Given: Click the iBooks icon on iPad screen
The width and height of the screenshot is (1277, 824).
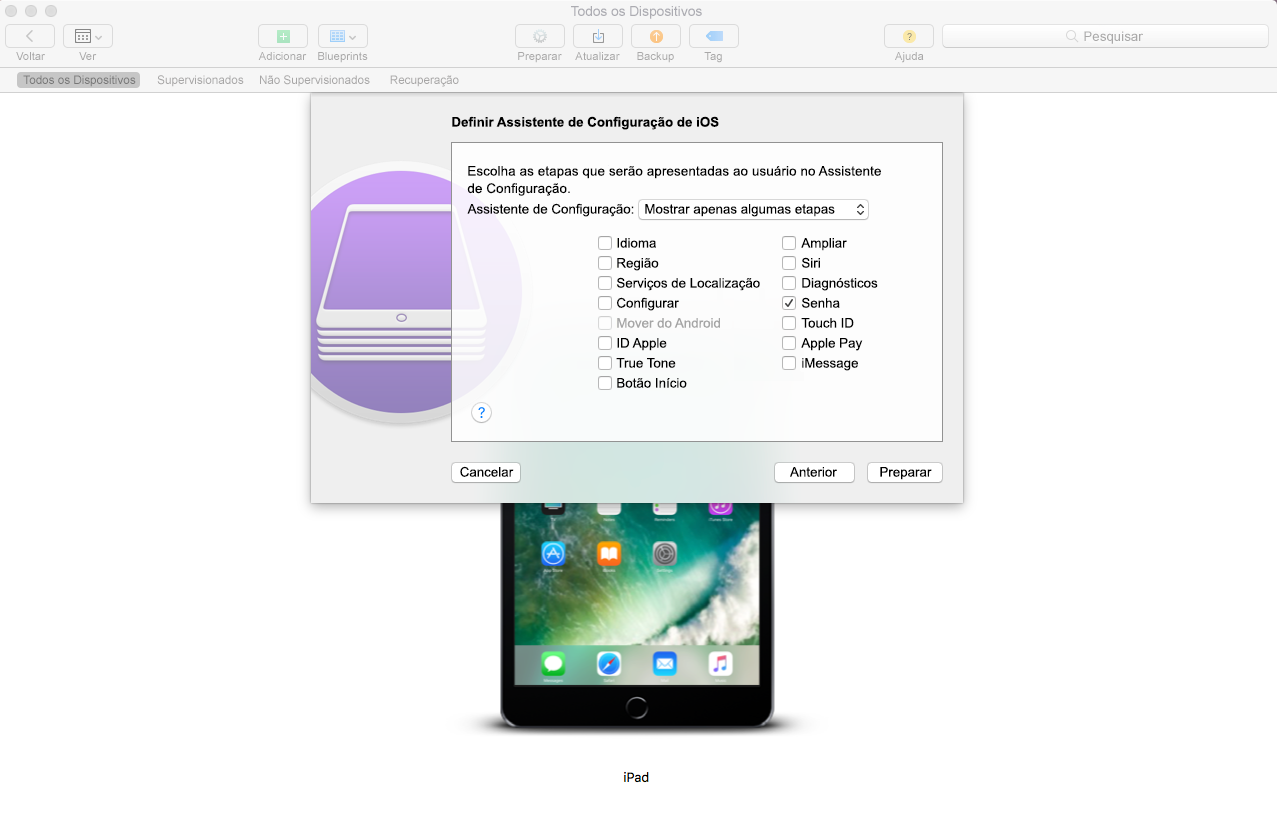Looking at the screenshot, I should (x=609, y=554).
